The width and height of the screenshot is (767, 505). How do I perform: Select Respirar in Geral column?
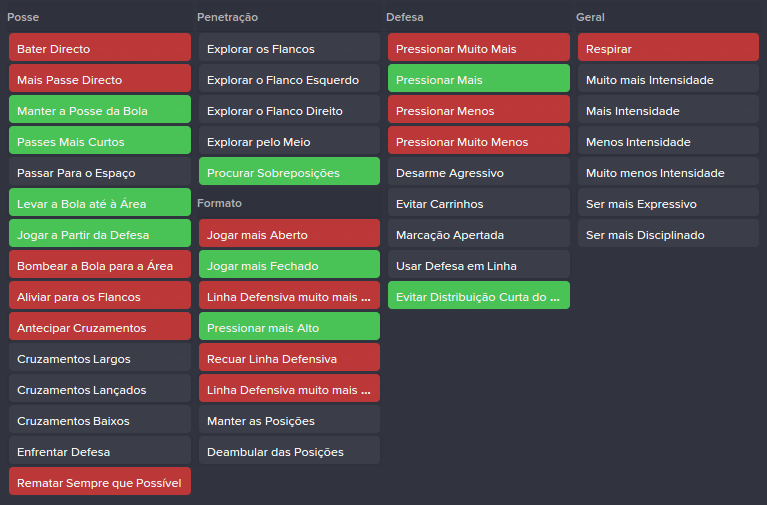point(668,47)
